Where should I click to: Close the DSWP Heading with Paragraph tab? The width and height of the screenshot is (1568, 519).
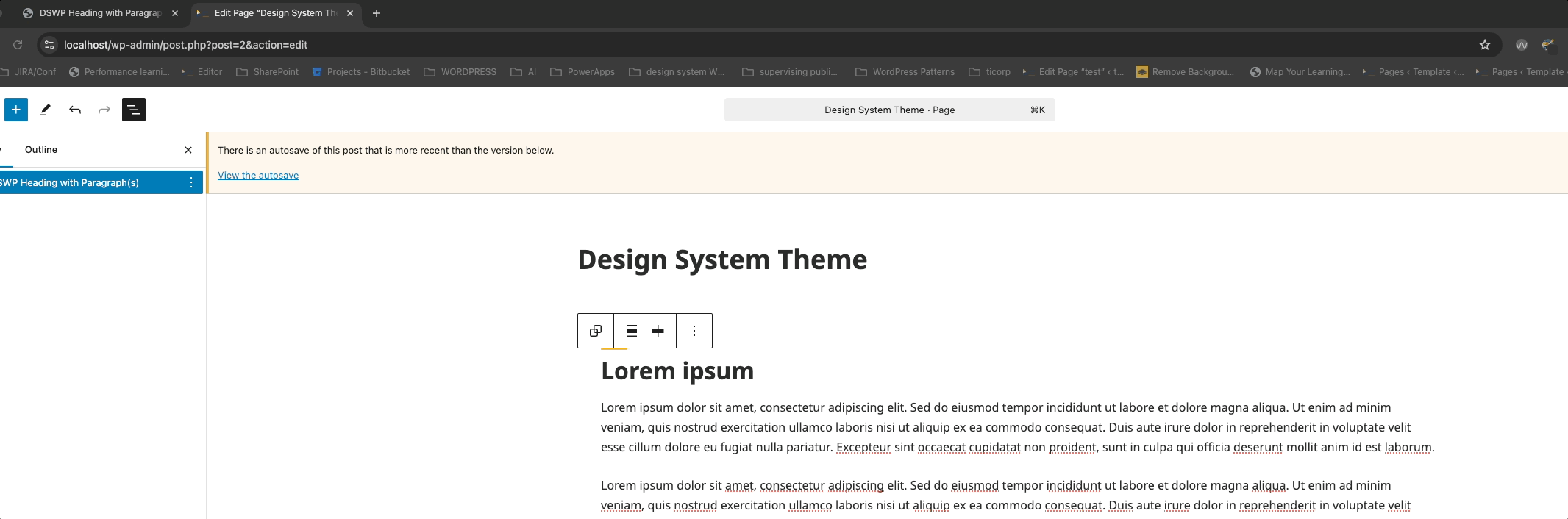pos(175,13)
